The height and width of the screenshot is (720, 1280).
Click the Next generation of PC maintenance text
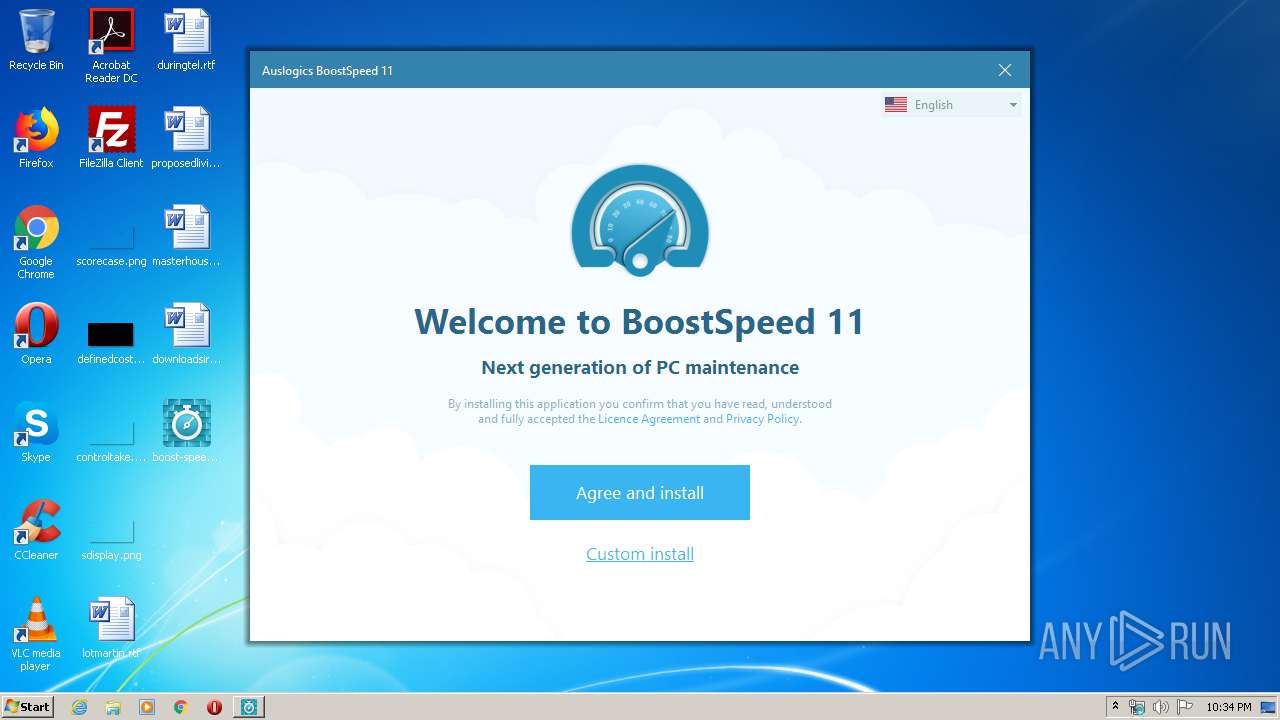(x=640, y=367)
